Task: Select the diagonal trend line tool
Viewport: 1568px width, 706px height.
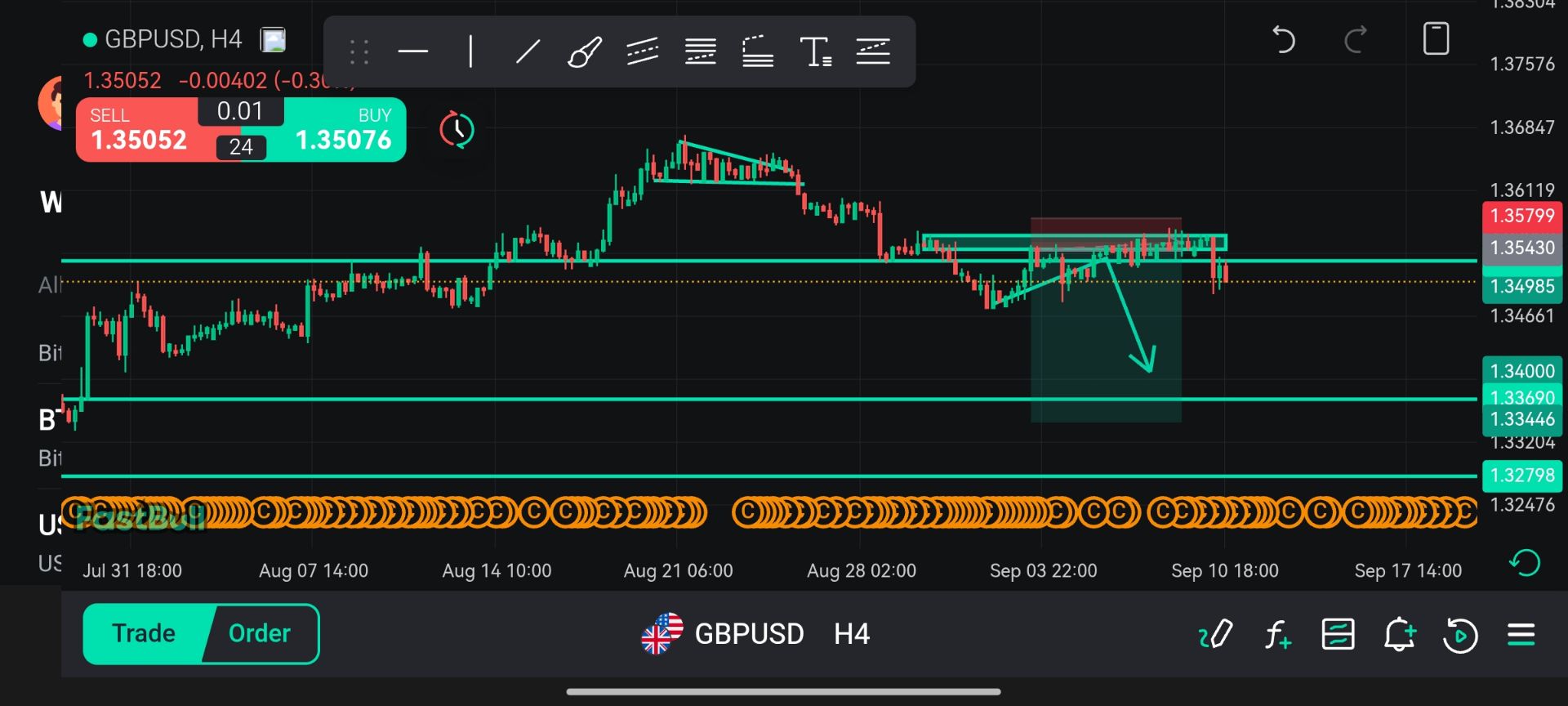Action: coord(528,51)
